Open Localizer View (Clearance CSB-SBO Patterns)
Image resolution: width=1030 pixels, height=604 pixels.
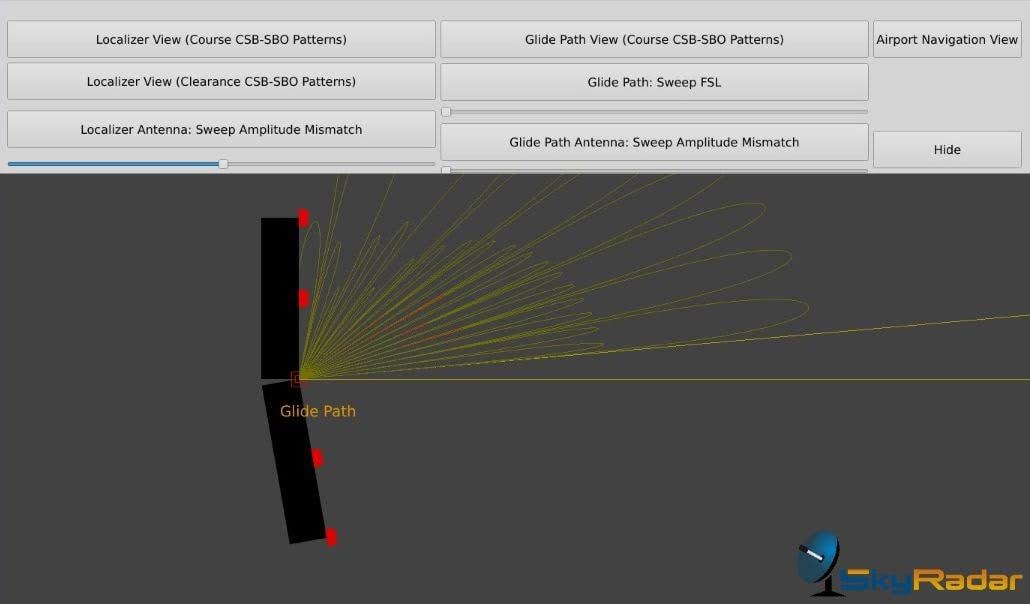tap(221, 81)
